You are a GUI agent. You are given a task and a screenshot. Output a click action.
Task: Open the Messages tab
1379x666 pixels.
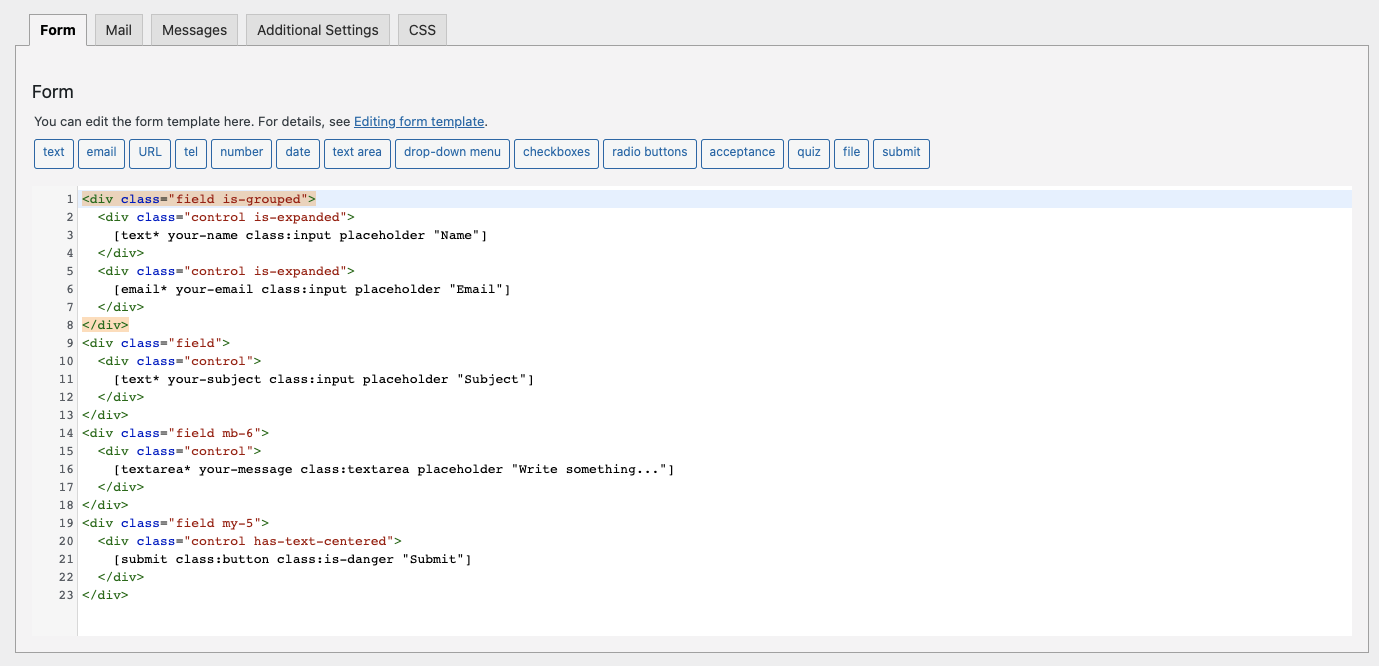(x=194, y=30)
